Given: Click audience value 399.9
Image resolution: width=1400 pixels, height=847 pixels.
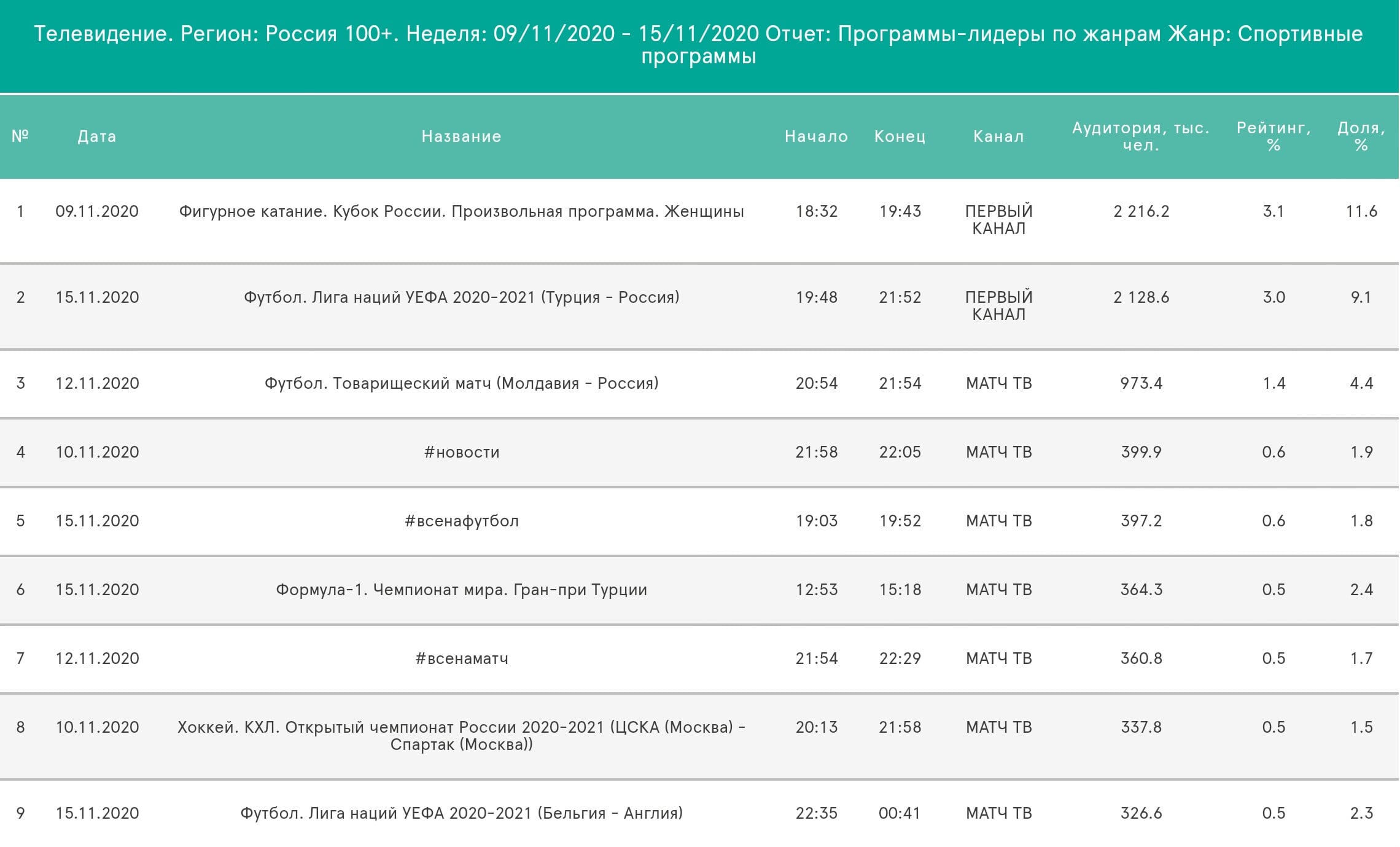Looking at the screenshot, I should [1141, 452].
